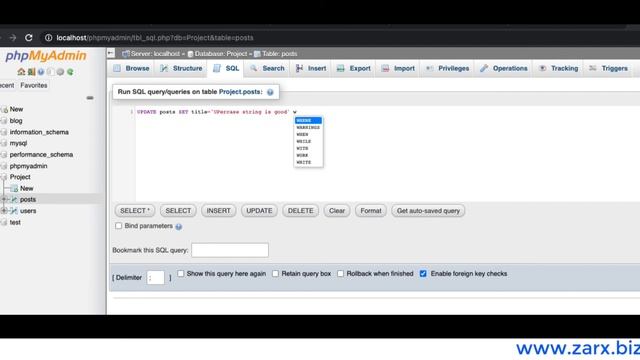Click the SELECT template button
This screenshot has height=360, width=640.
(178, 211)
